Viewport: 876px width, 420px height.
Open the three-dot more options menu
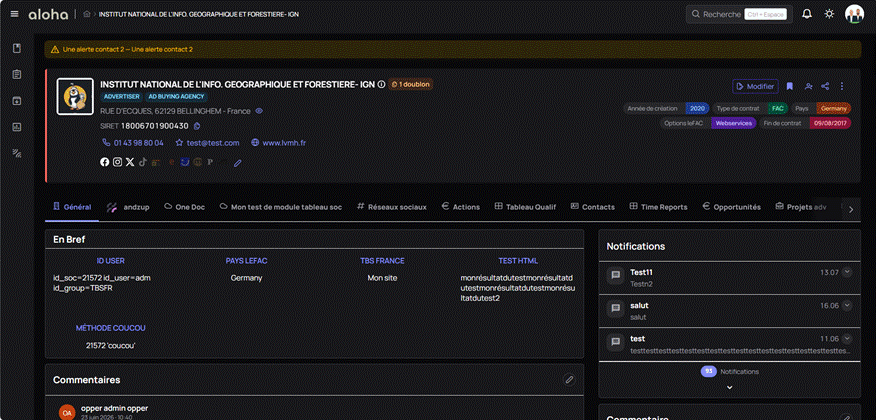[842, 87]
